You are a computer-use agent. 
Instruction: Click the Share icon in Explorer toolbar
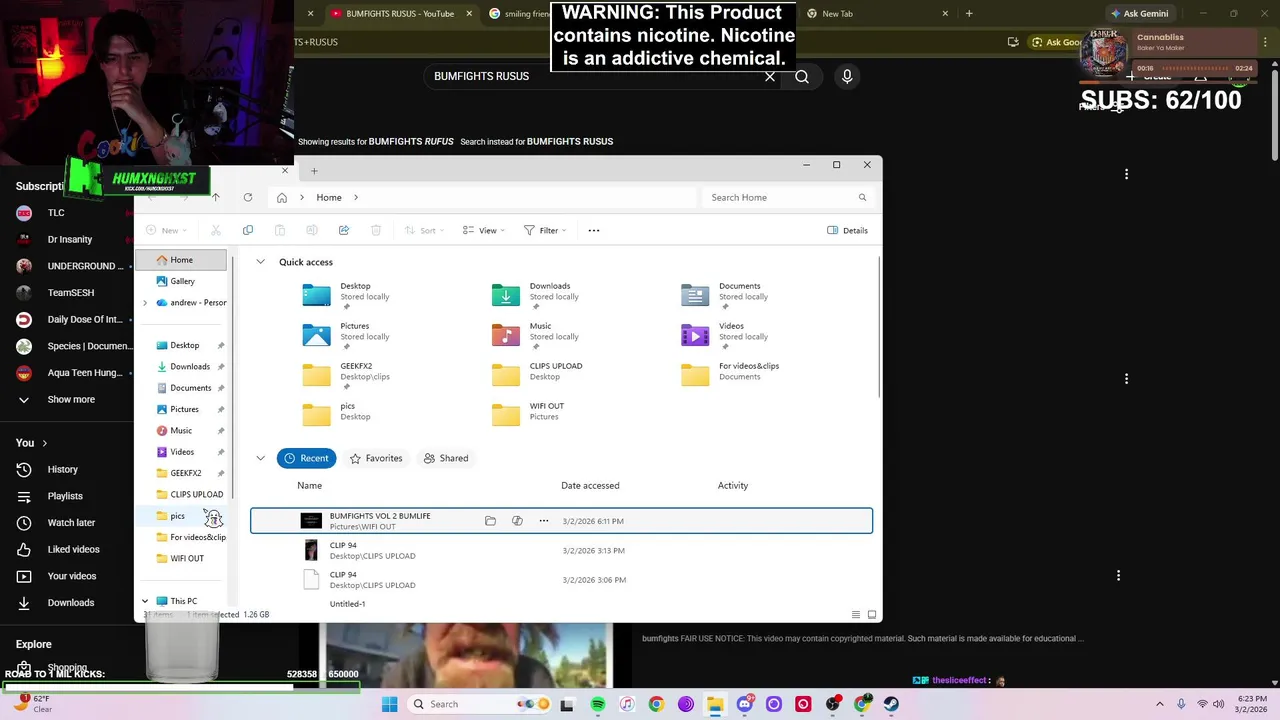pyautogui.click(x=344, y=230)
